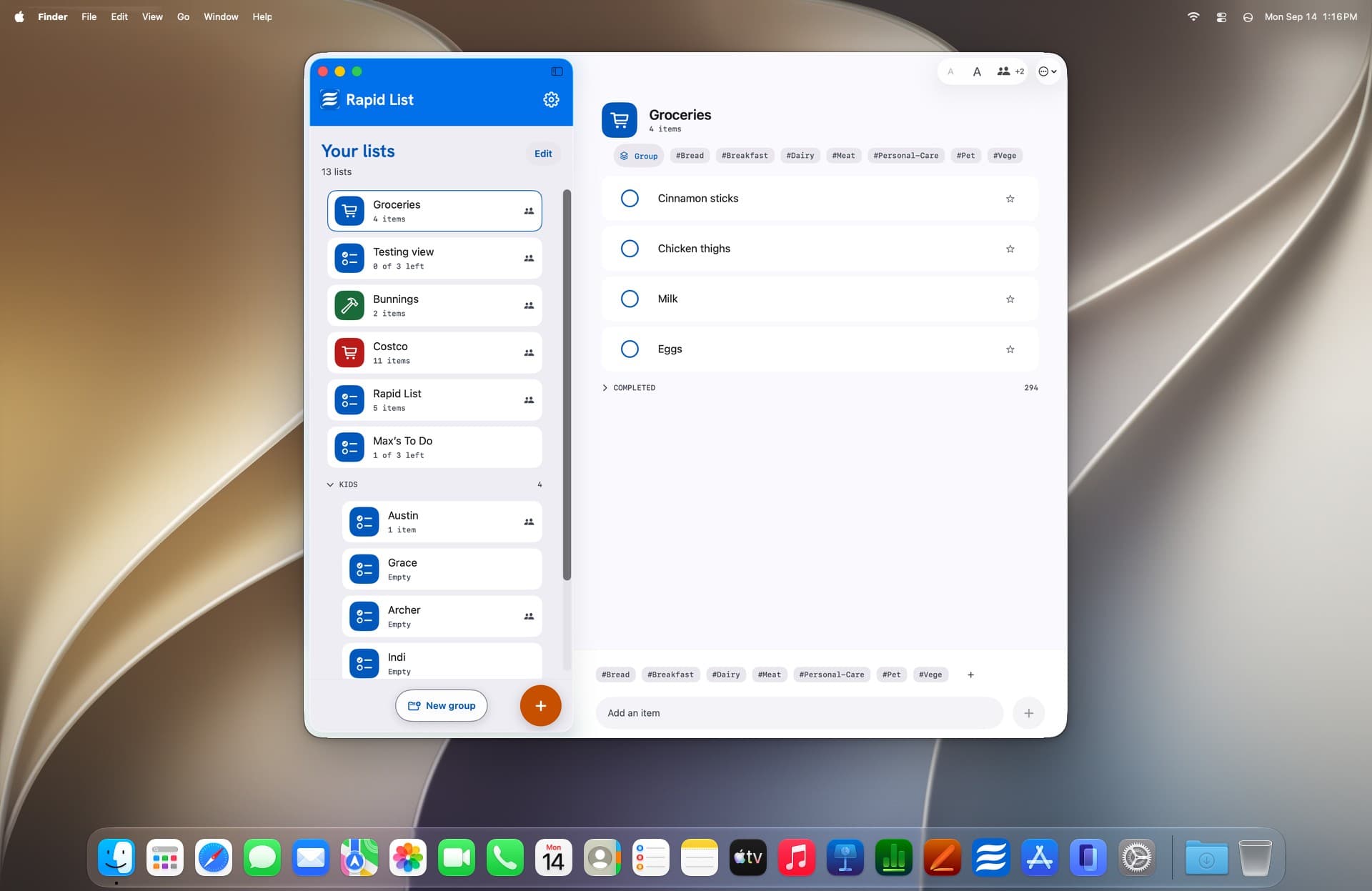The height and width of the screenshot is (891, 1372).
Task: Click the lists sidebar scrollbar
Action: click(x=567, y=384)
